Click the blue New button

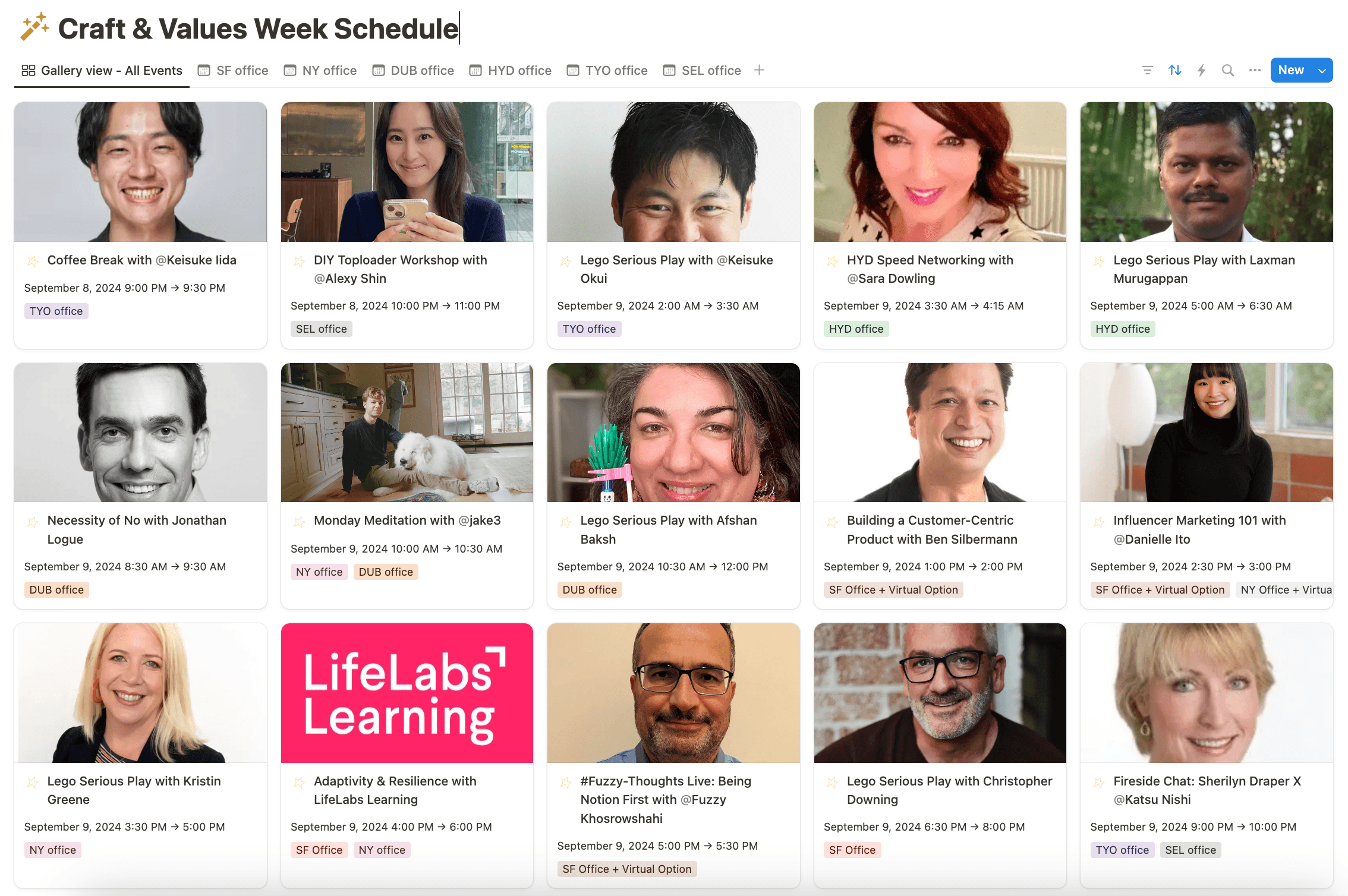(1290, 71)
